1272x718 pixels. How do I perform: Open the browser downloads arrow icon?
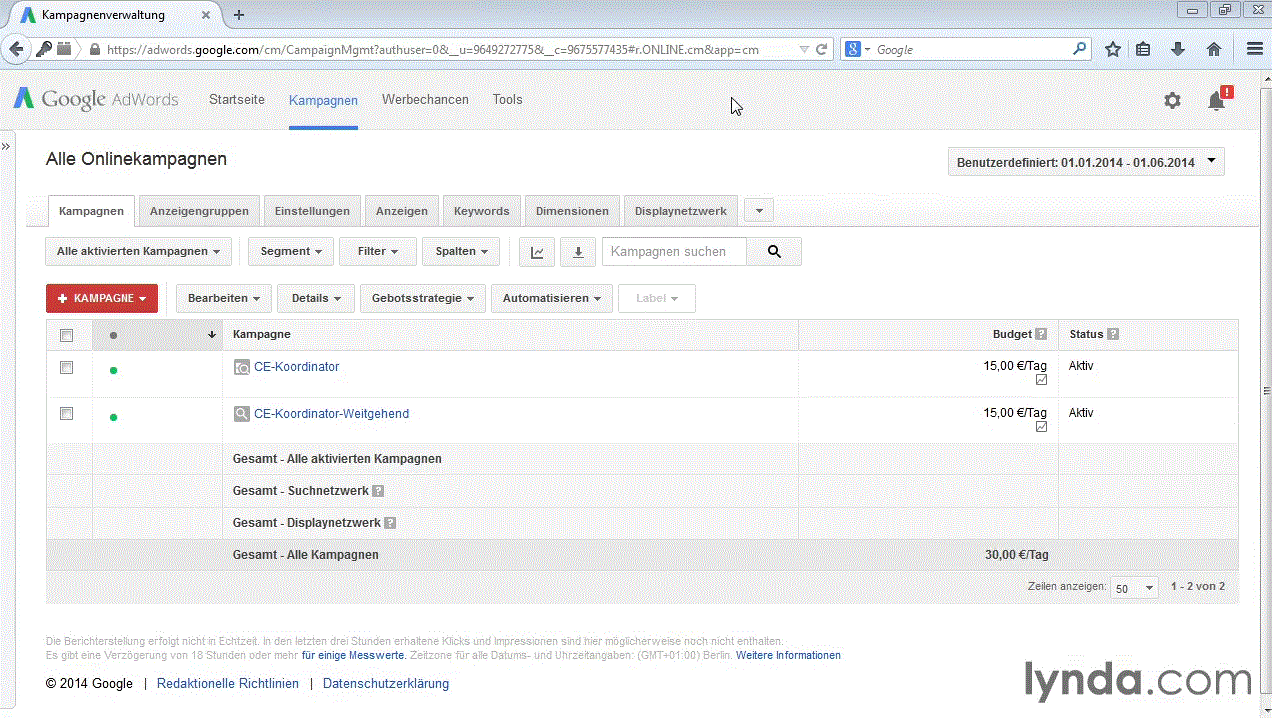tap(1178, 49)
